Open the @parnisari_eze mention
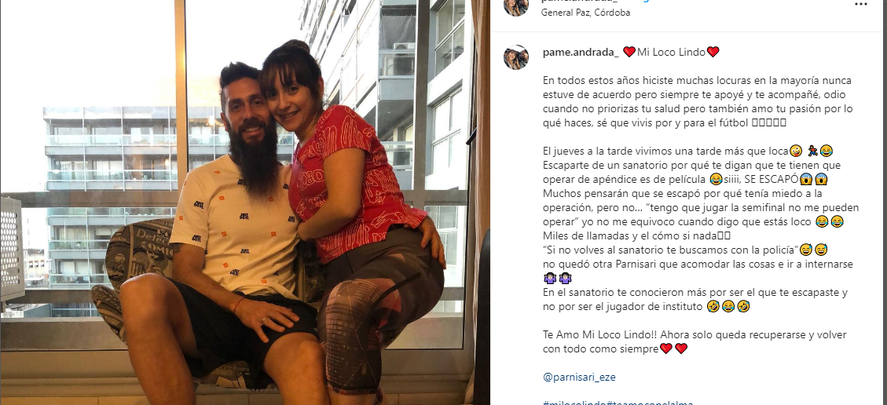 pos(579,377)
